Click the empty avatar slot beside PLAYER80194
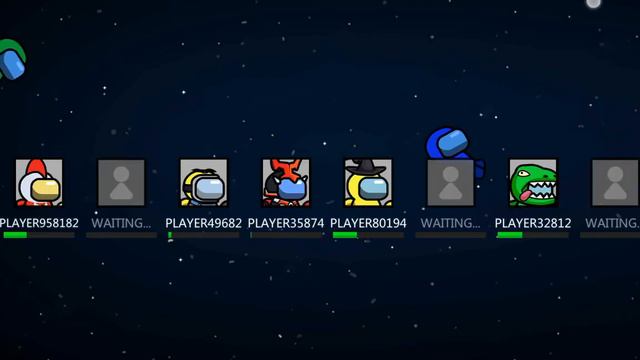The image size is (640, 360). click(x=451, y=182)
